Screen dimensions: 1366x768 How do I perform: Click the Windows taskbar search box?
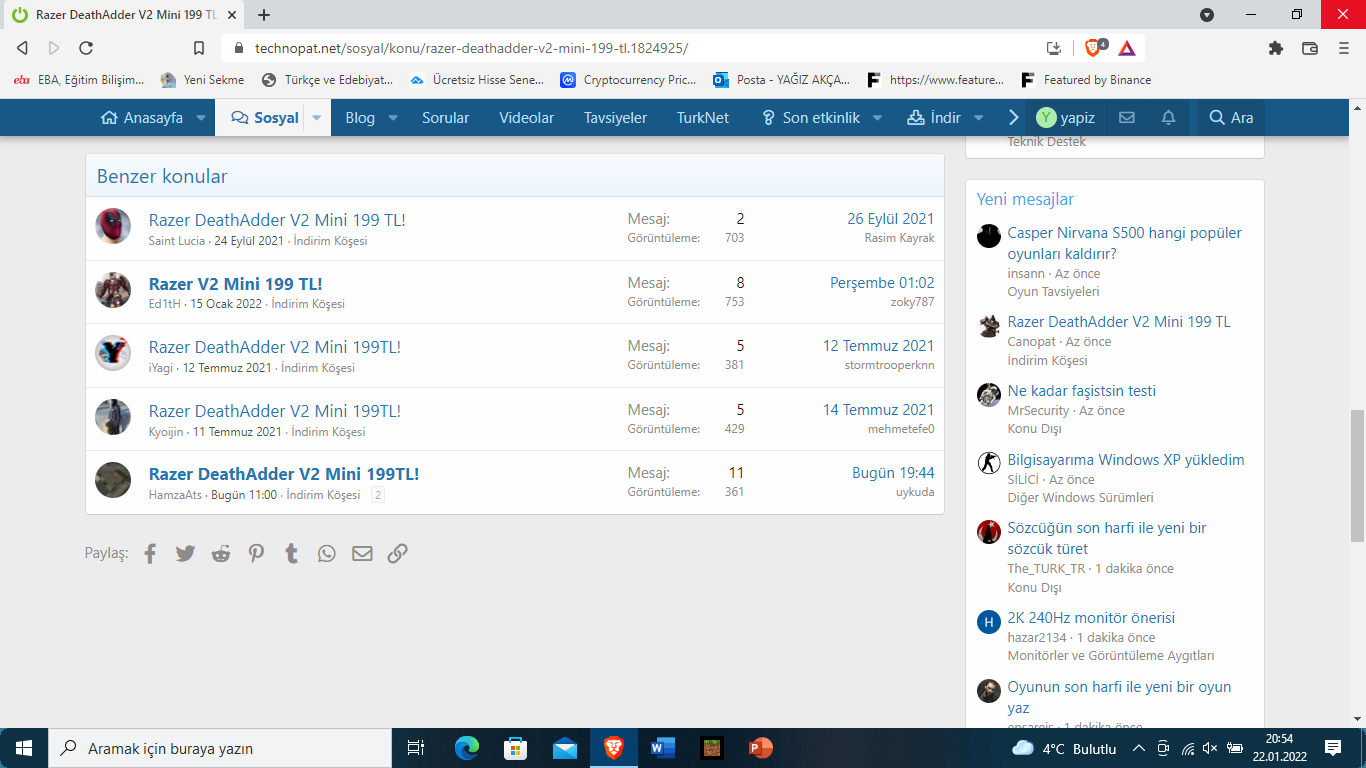point(219,748)
